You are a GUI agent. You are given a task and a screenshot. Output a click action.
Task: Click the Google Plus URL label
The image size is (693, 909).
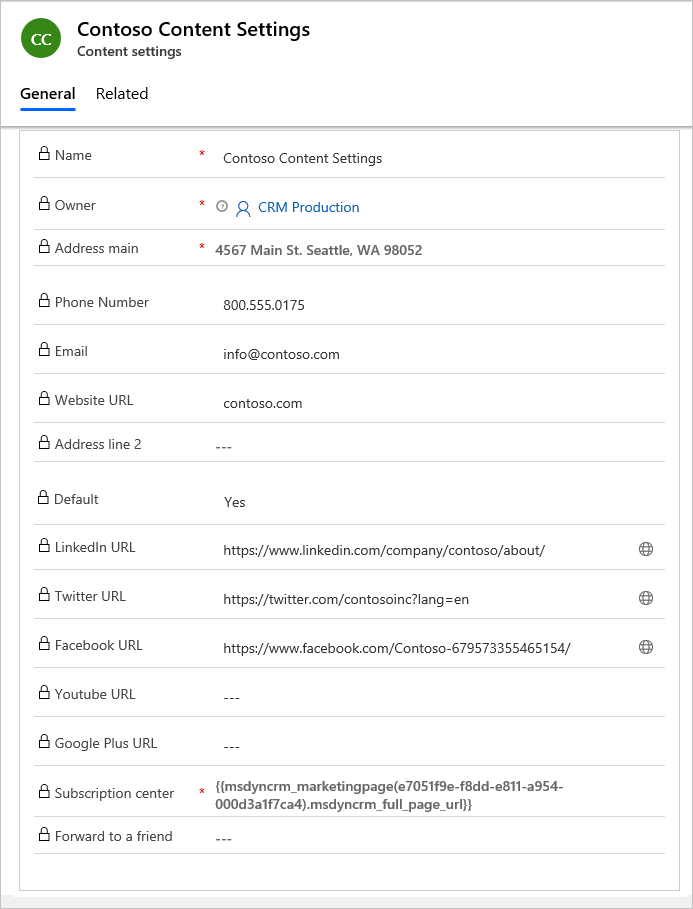point(106,743)
